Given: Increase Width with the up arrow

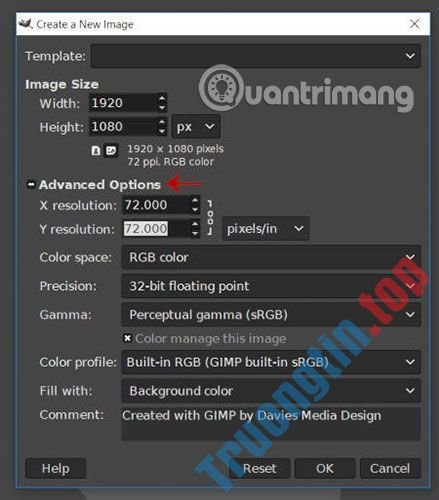Looking at the screenshot, I should (x=162, y=99).
